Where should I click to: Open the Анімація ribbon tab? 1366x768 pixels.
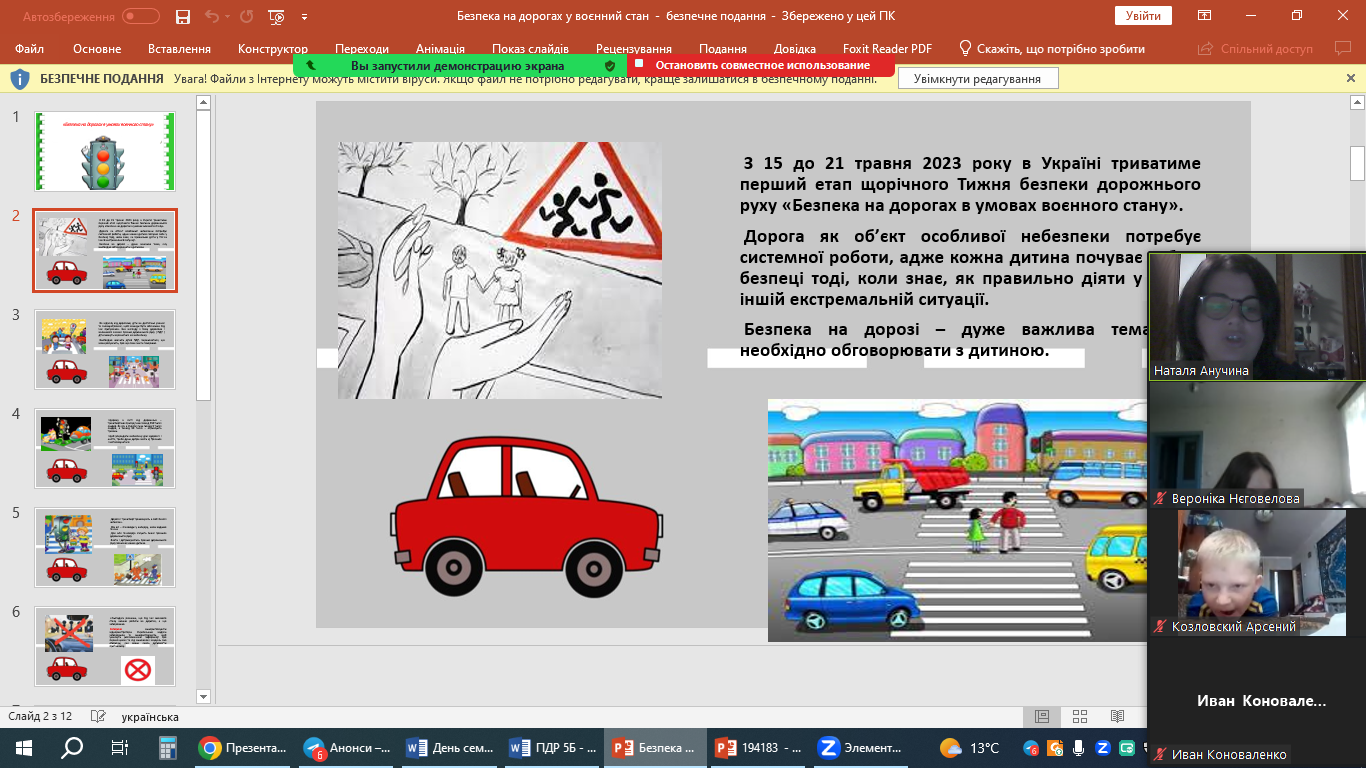pos(441,49)
